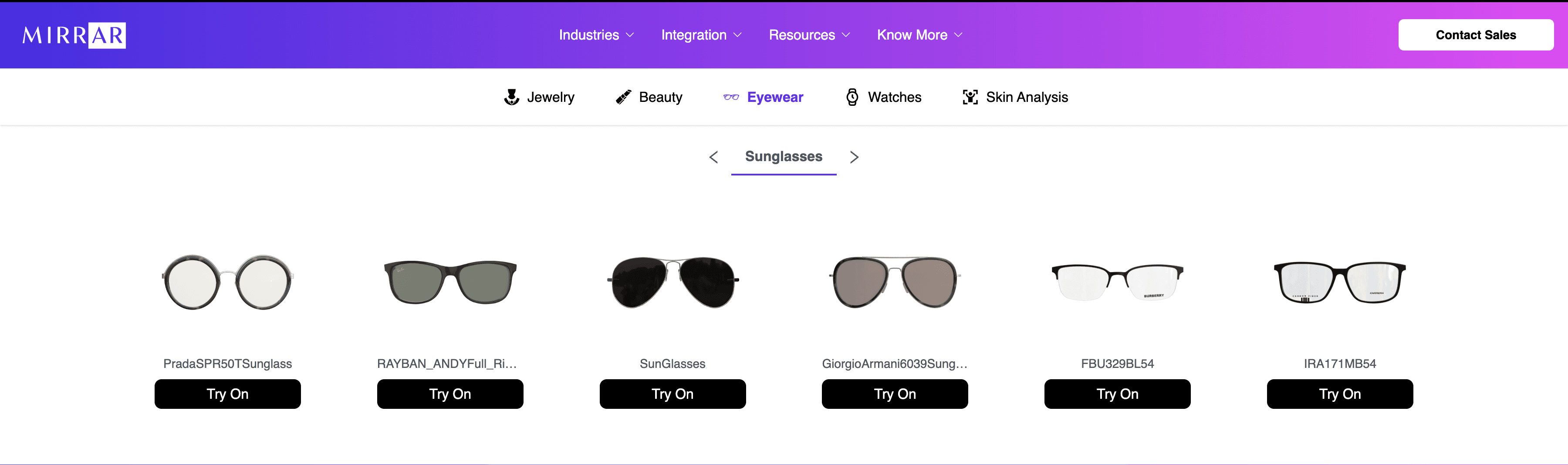Open the Integration menu label
This screenshot has width=1568, height=465.
point(694,35)
